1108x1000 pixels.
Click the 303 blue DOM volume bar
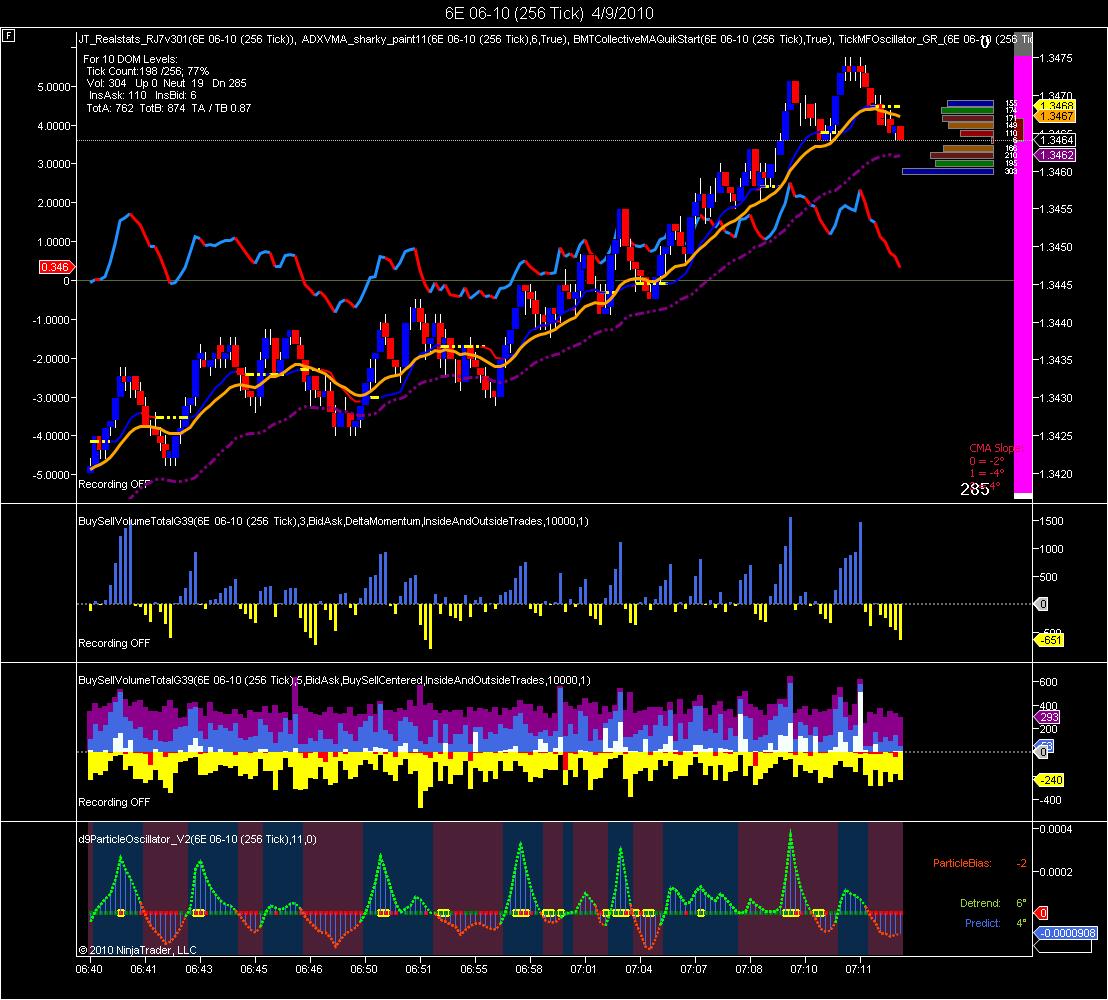(x=948, y=172)
